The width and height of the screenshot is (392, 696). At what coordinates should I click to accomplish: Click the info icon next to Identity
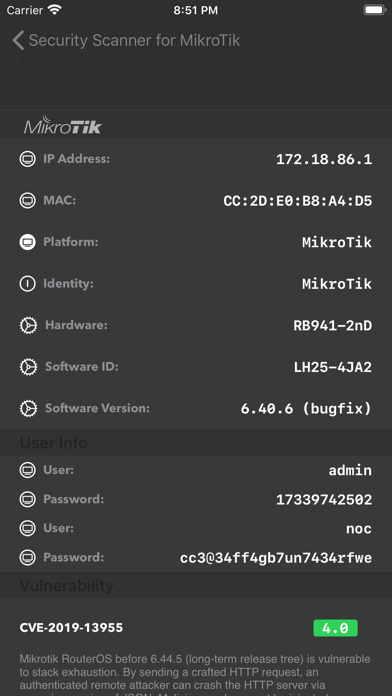(28, 284)
